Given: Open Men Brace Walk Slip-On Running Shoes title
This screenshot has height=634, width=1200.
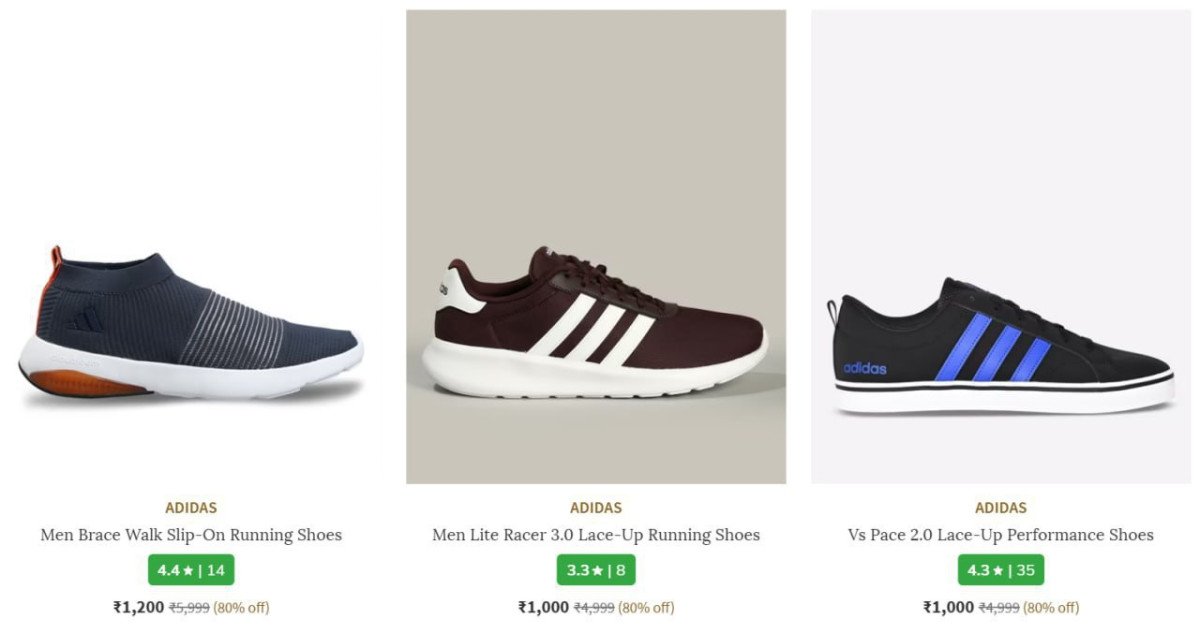Looking at the screenshot, I should (x=191, y=535).
